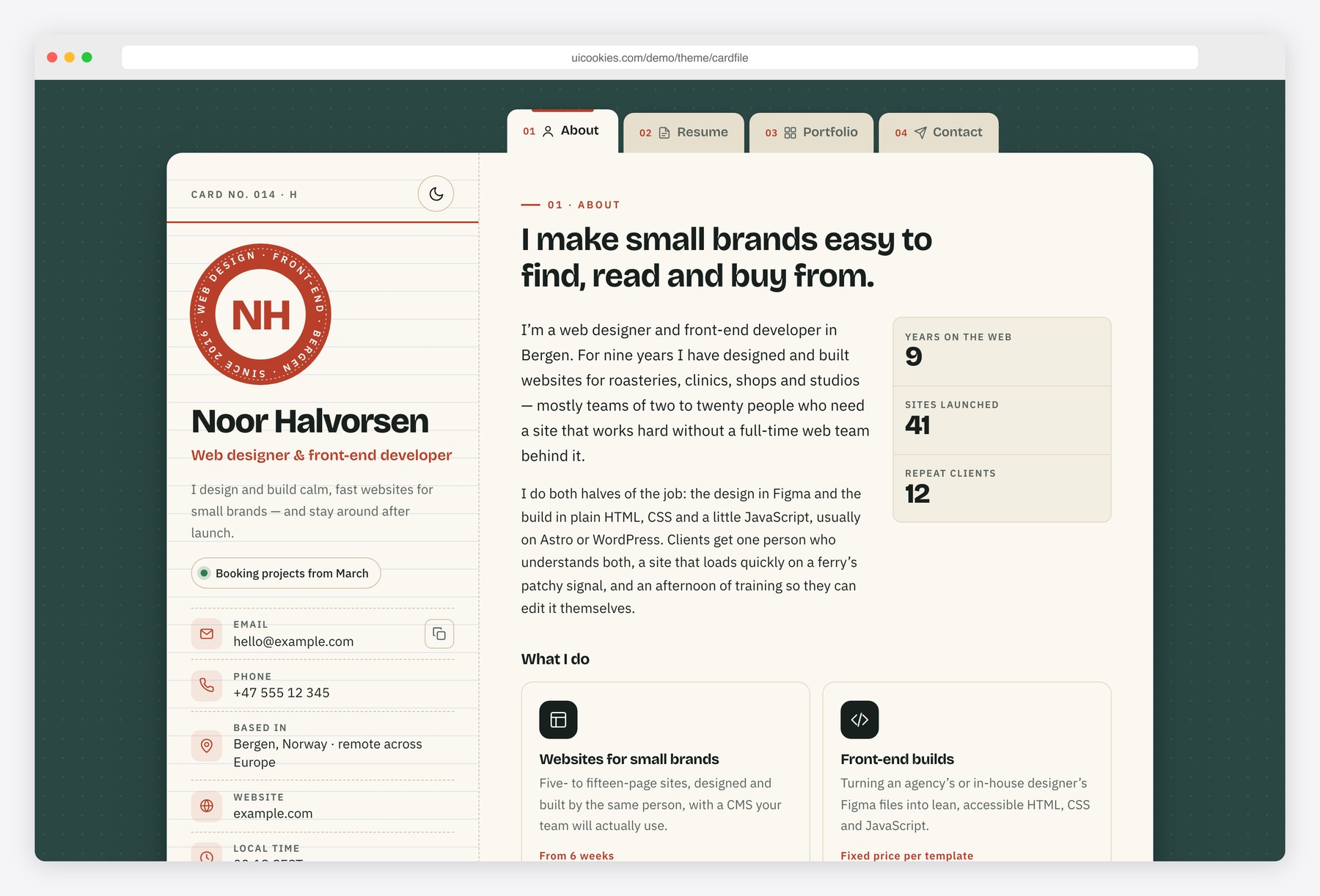Click the Card No. 014 · H label
Image resolution: width=1320 pixels, height=896 pixels.
click(x=244, y=194)
